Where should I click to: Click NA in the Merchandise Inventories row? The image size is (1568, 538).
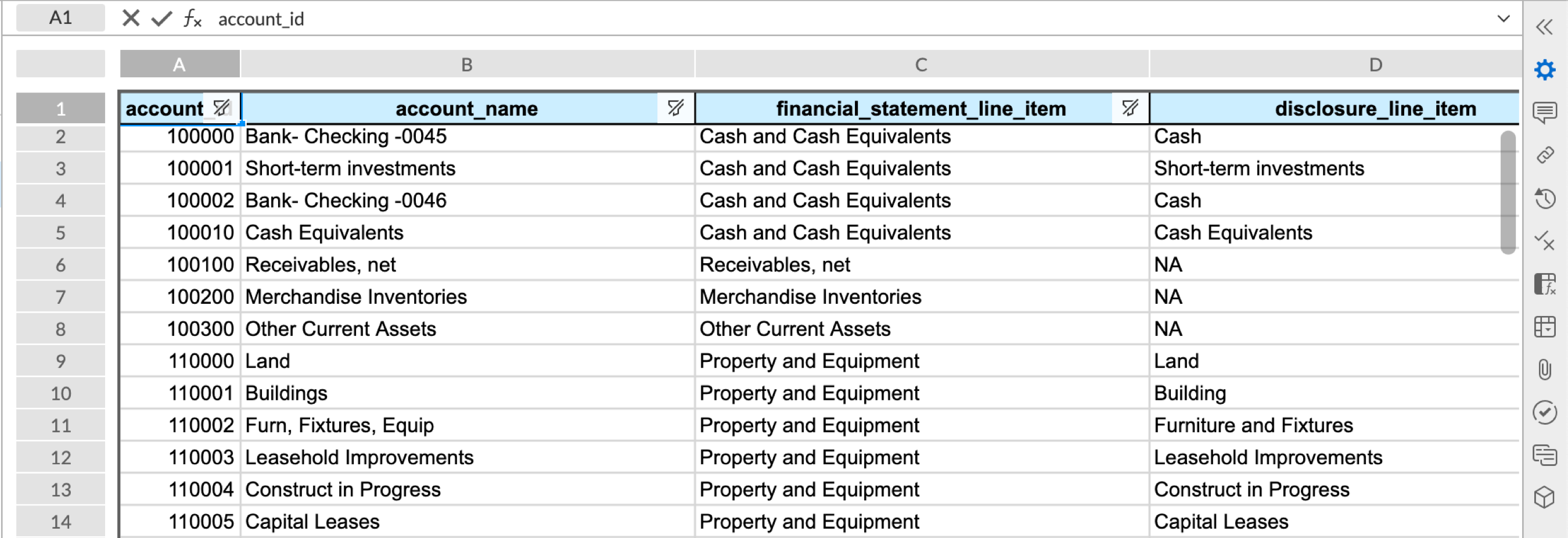1335,297
